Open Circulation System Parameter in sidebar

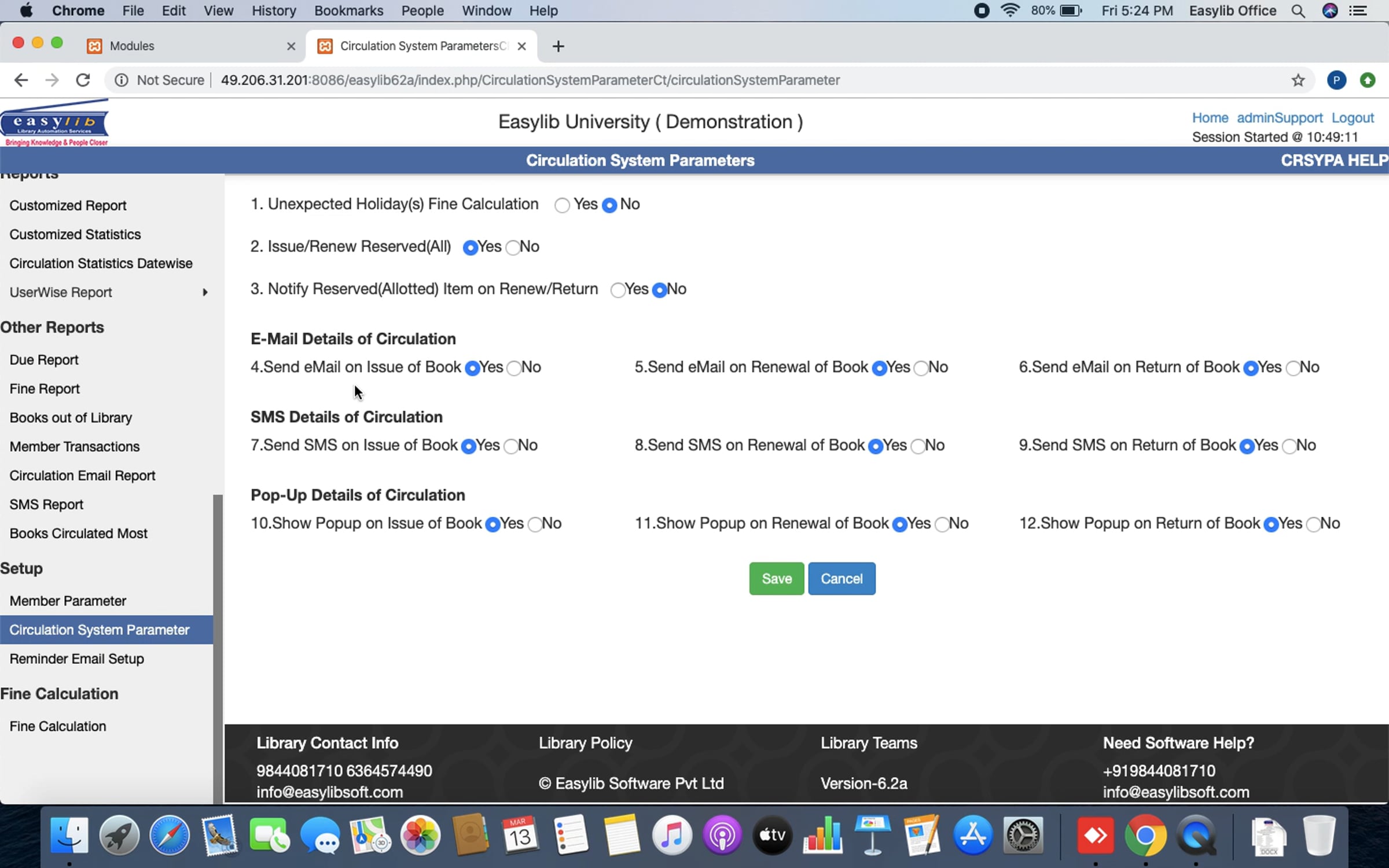pyautogui.click(x=106, y=630)
